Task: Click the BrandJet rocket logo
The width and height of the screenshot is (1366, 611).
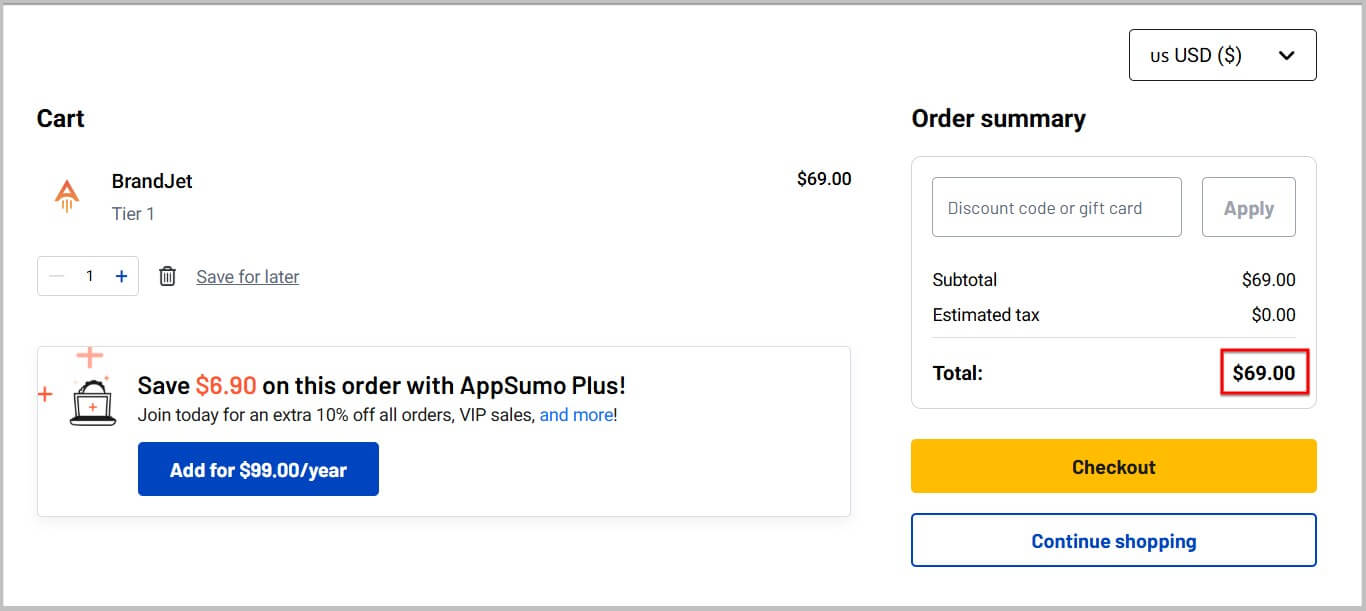Action: [66, 196]
